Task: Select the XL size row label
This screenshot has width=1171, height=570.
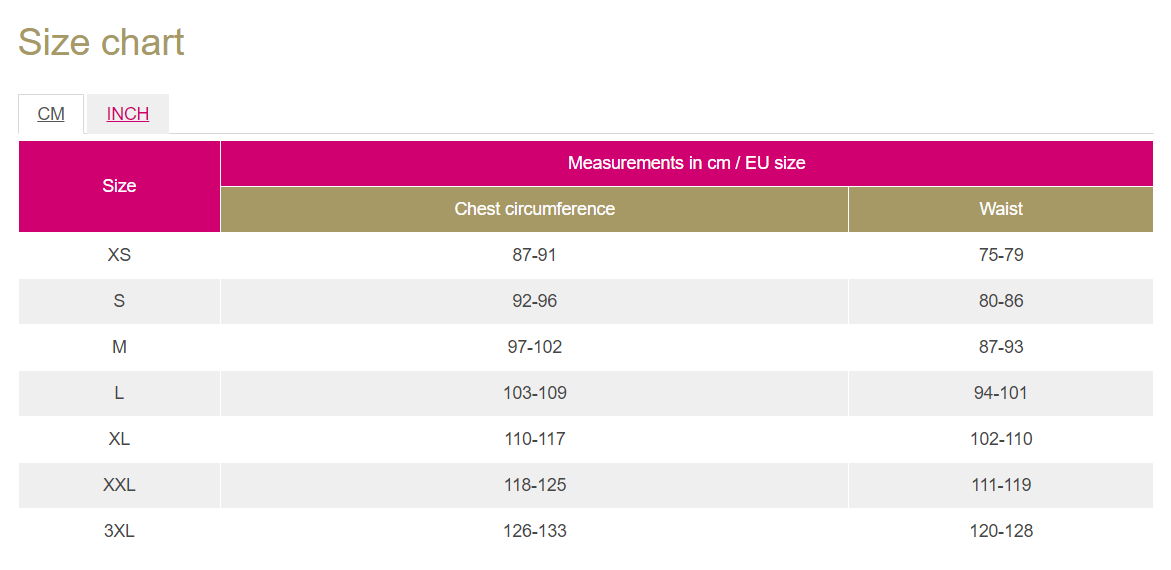Action: pyautogui.click(x=119, y=439)
